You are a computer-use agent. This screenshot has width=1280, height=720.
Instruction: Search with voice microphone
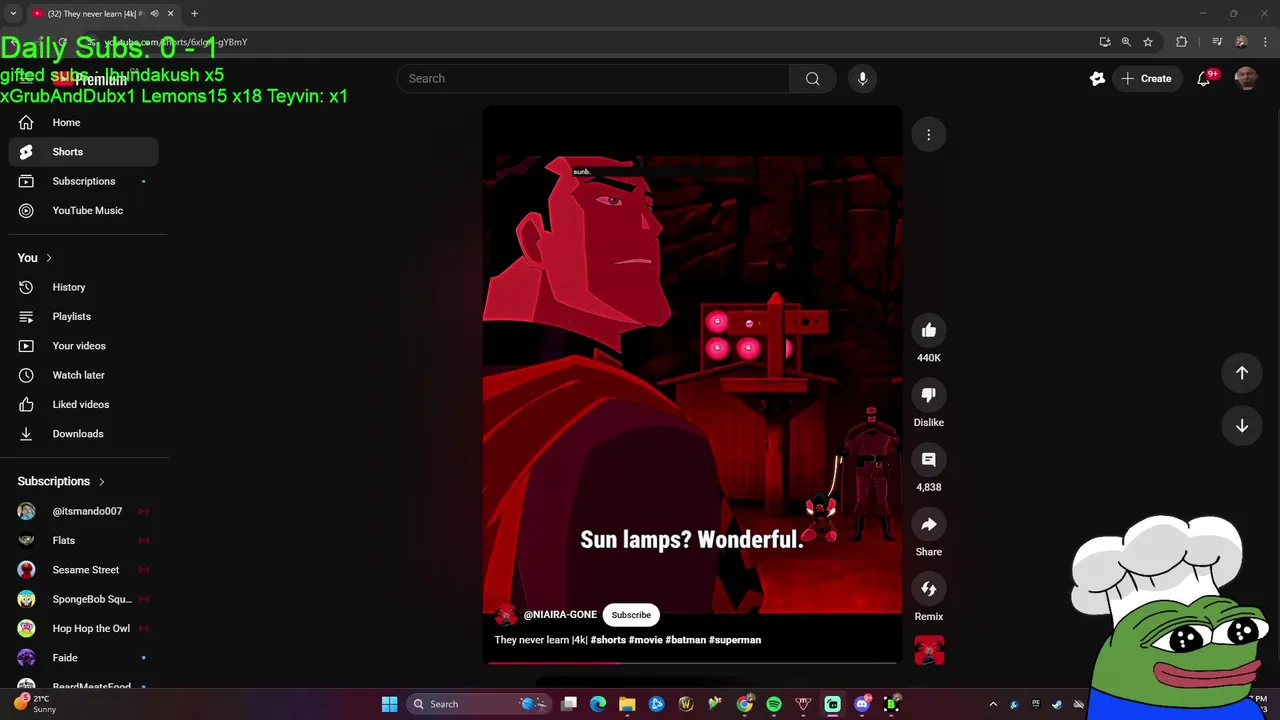[x=862, y=78]
